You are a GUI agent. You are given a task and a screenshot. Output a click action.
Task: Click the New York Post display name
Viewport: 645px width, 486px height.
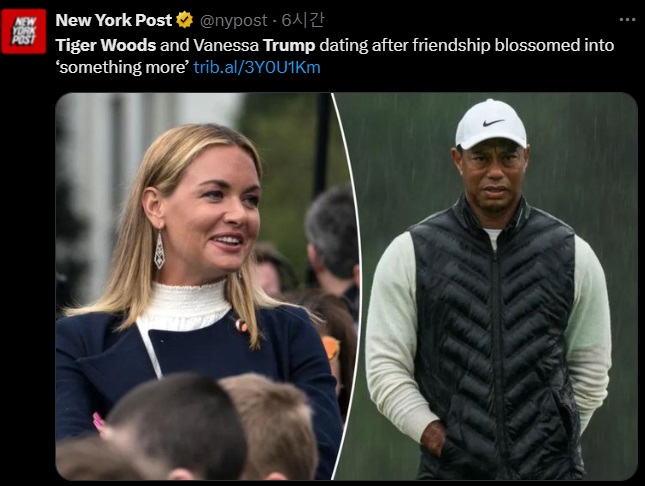pos(114,20)
